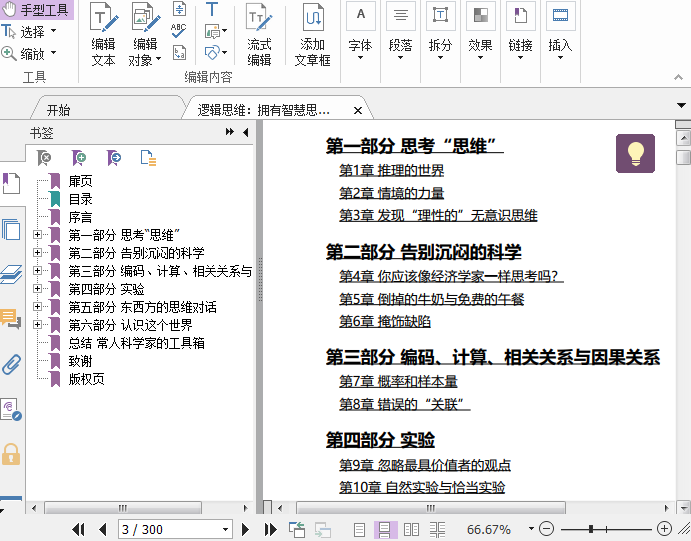This screenshot has width=691, height=541.
Task: Click the add new bookmark icon
Action: point(79,158)
